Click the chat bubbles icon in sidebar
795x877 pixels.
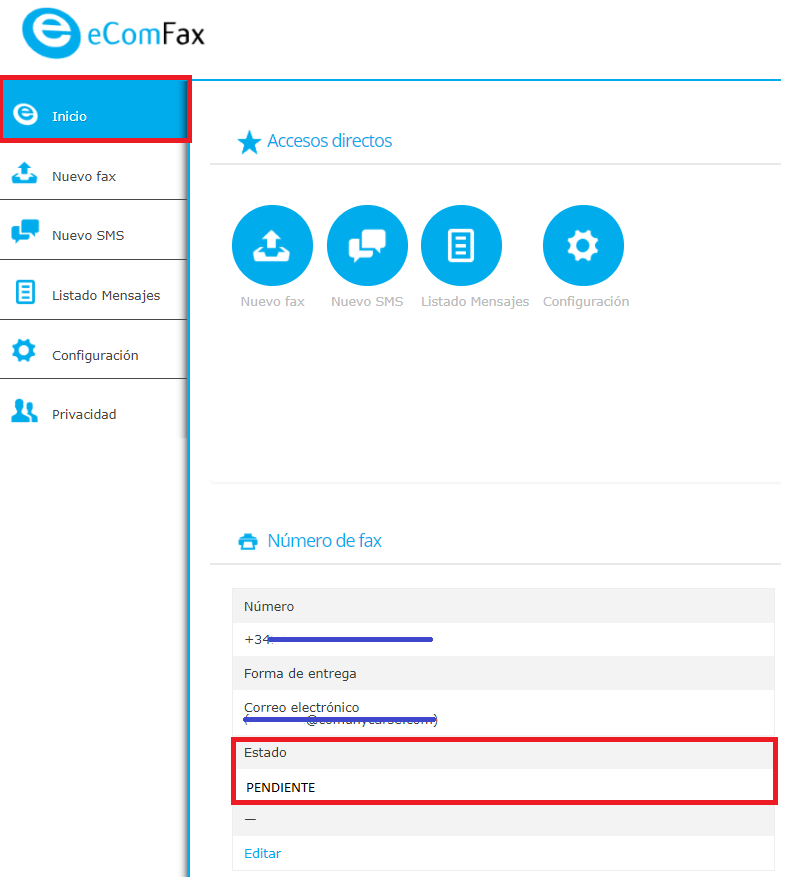click(25, 230)
